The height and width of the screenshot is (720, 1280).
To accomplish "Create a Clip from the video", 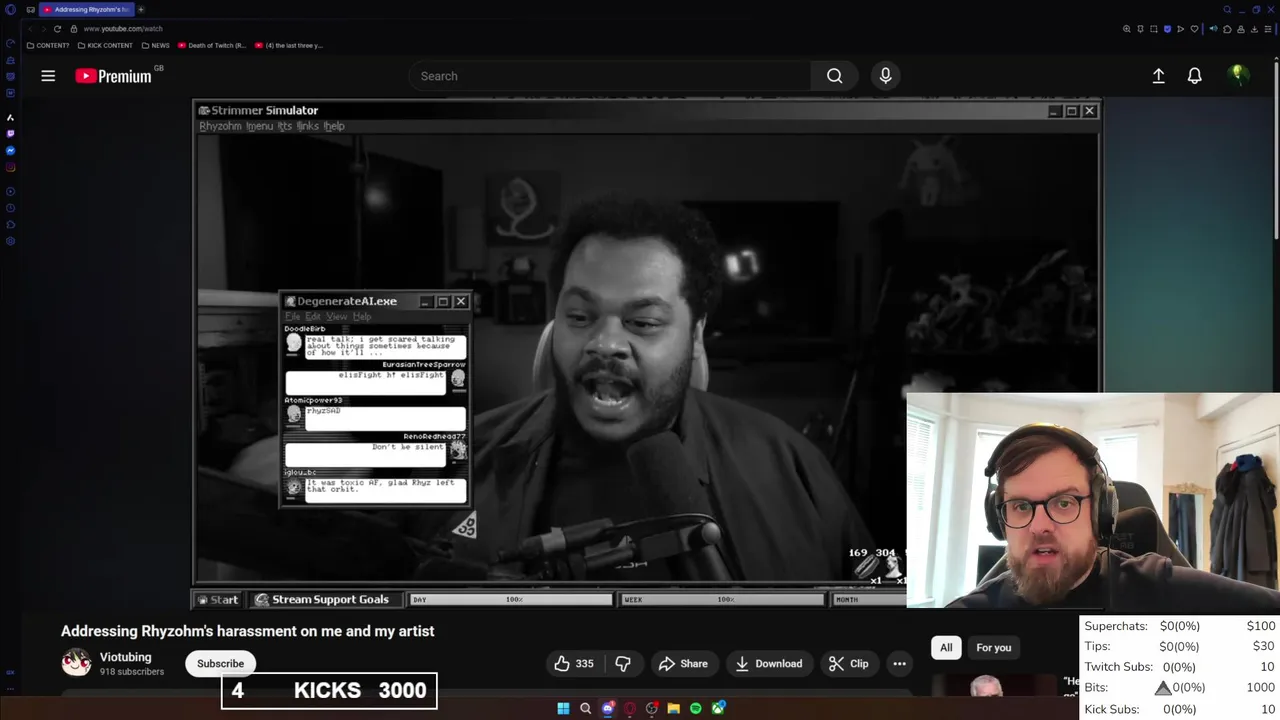I will tap(848, 663).
